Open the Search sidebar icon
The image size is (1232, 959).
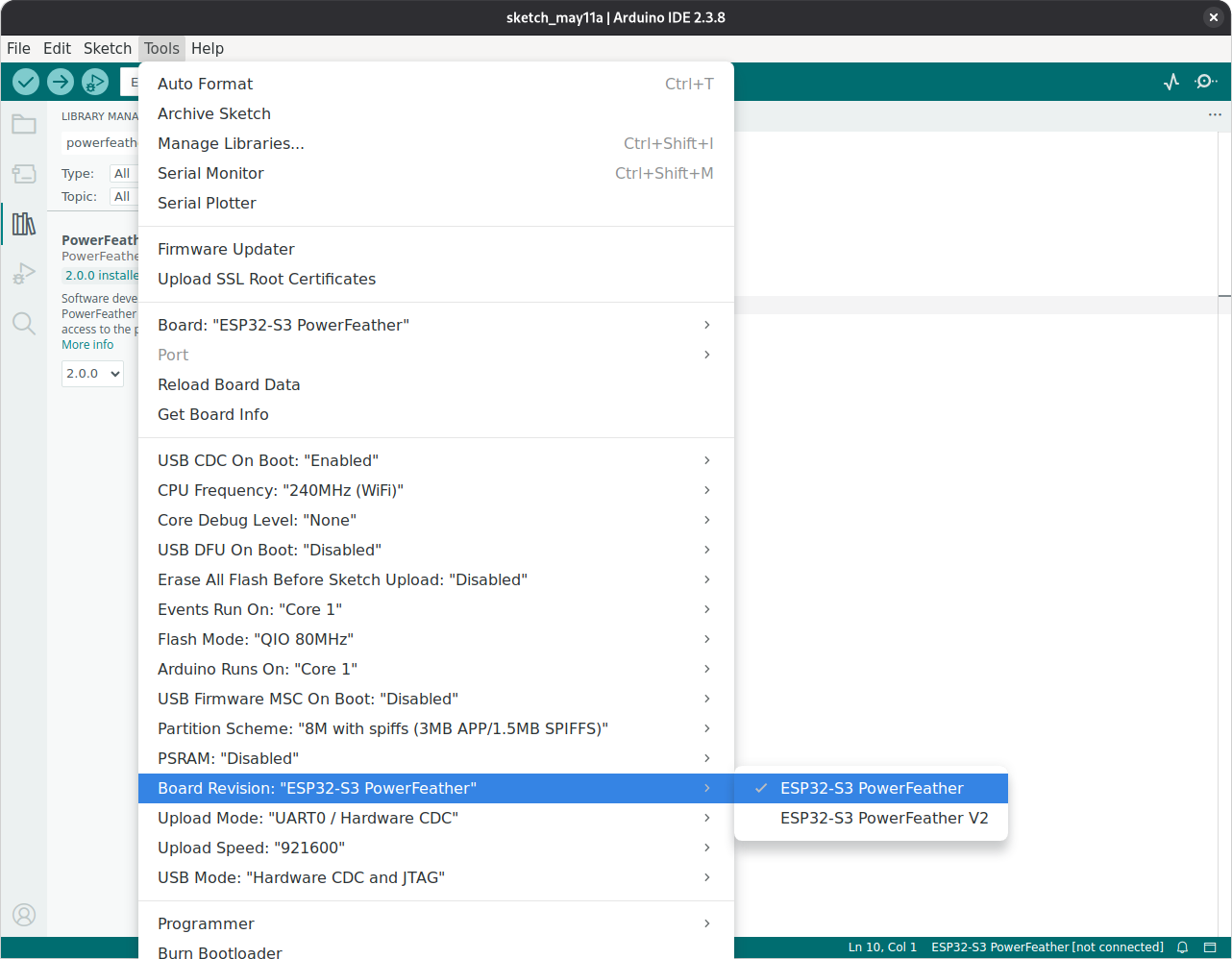point(24,323)
